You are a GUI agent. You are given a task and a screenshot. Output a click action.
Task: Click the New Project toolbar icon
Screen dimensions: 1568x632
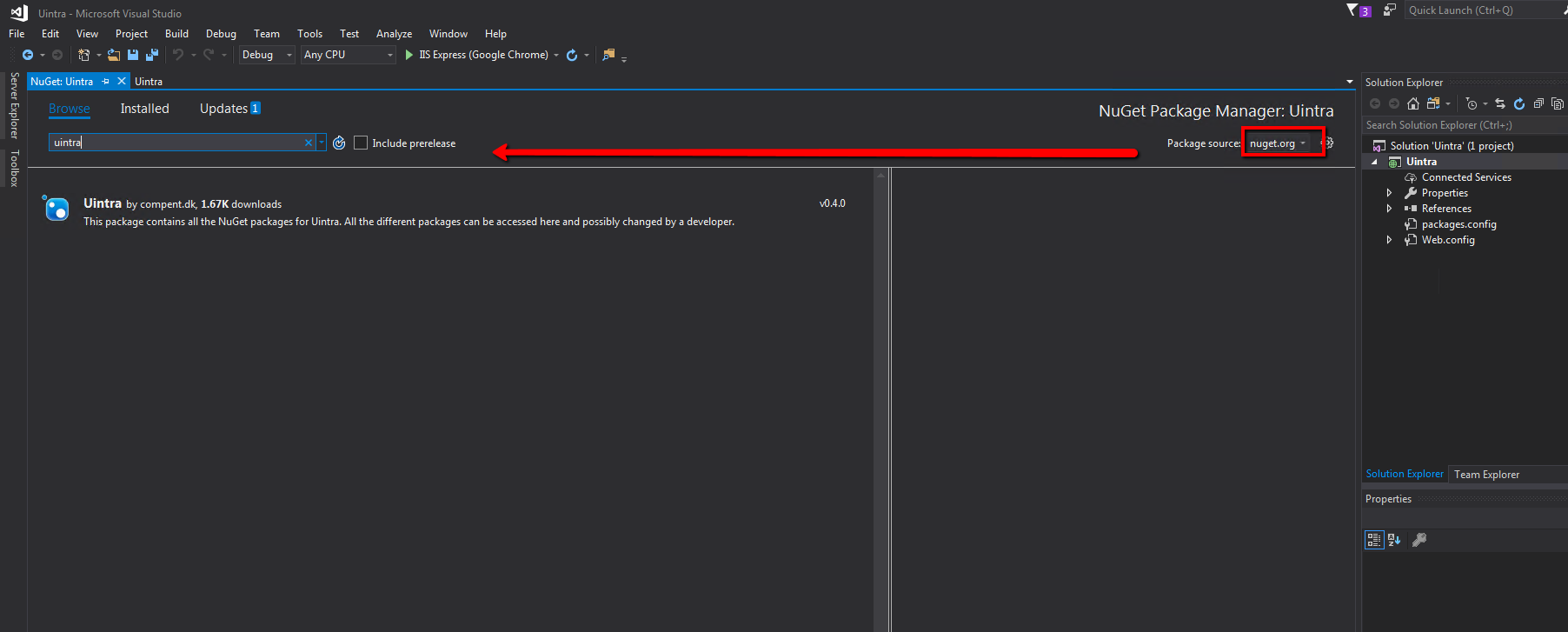point(84,55)
